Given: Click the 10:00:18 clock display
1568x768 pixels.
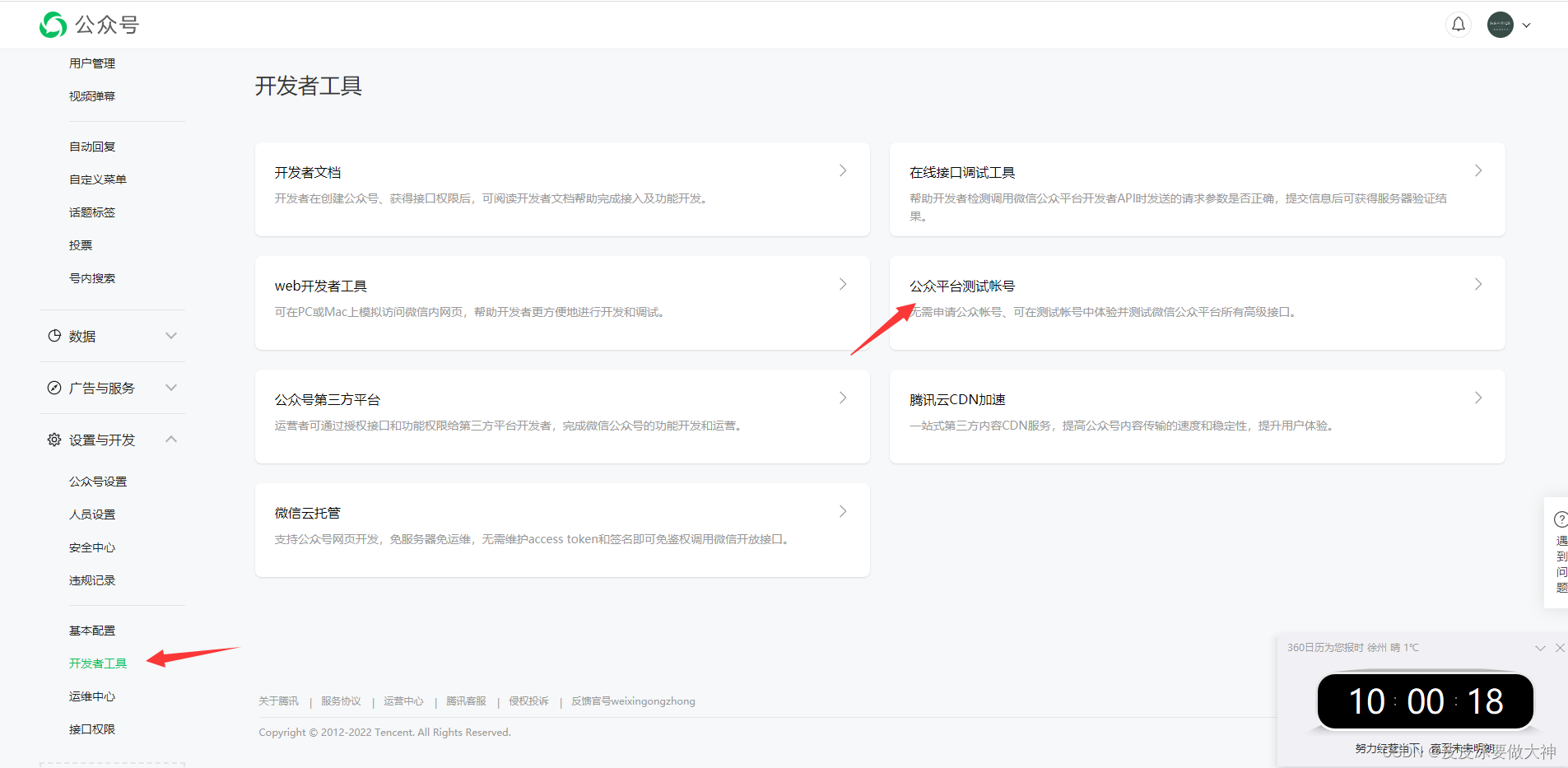Looking at the screenshot, I should (1426, 701).
